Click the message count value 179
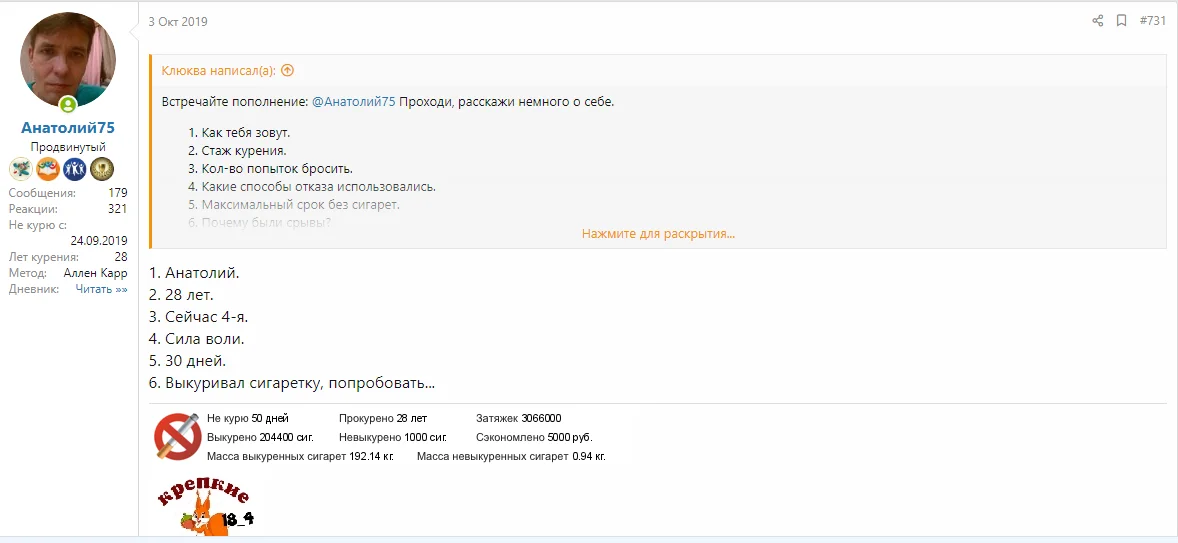This screenshot has height=543, width=1178. pyautogui.click(x=118, y=193)
